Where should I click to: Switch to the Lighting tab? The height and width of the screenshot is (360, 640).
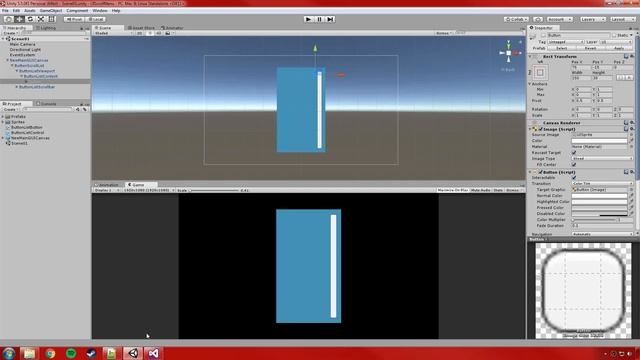(46, 28)
